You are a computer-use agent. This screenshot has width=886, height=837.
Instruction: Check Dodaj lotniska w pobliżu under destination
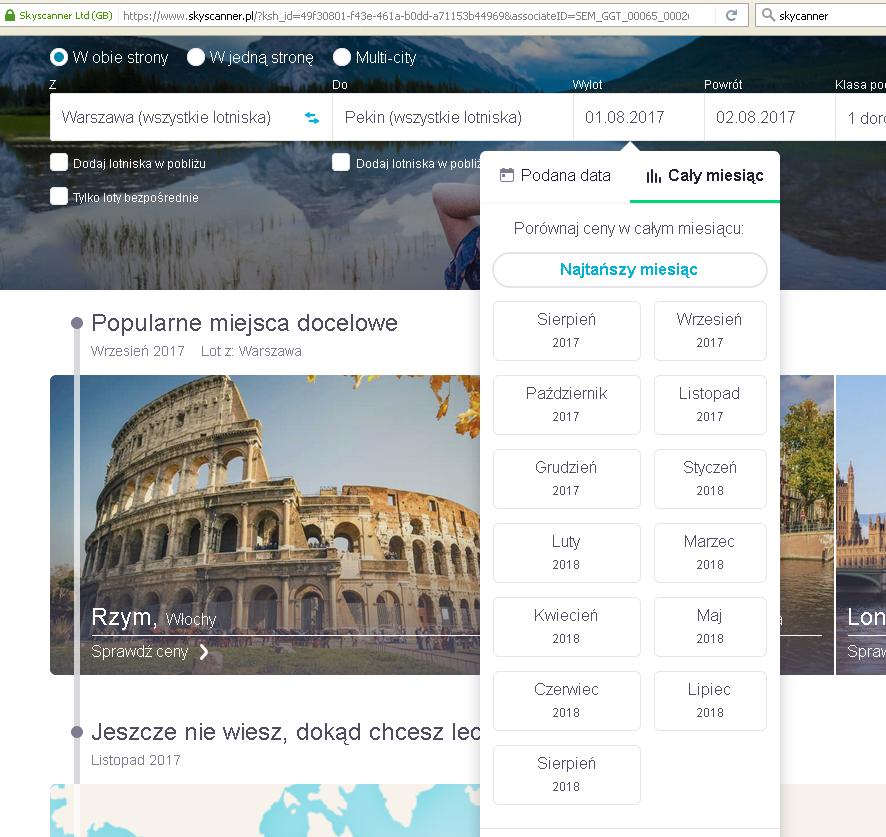[x=341, y=163]
